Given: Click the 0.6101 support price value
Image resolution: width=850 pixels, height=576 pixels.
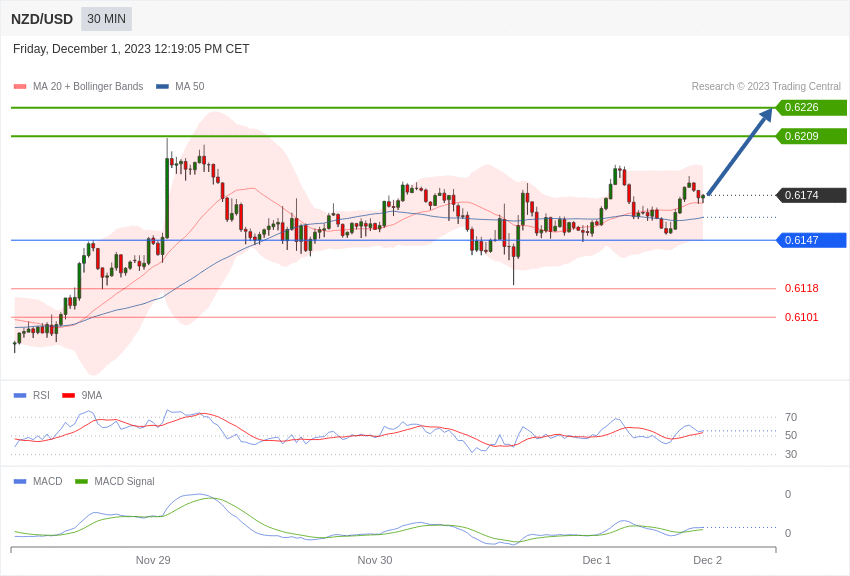Looking at the screenshot, I should point(801,317).
